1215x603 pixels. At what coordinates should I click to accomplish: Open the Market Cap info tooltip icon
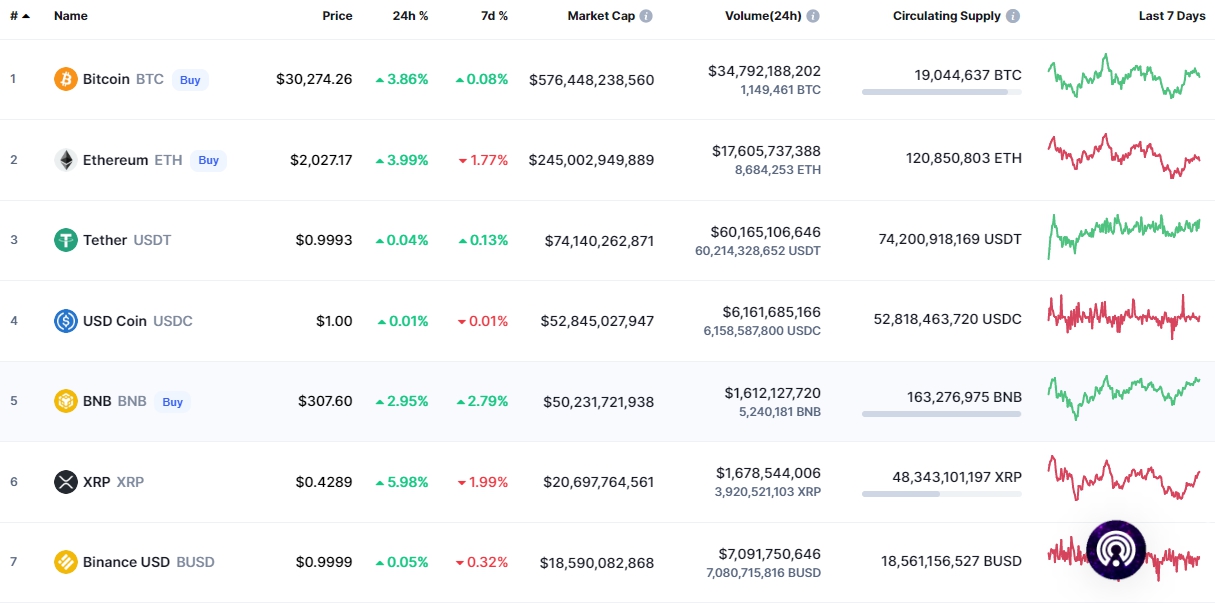point(646,16)
